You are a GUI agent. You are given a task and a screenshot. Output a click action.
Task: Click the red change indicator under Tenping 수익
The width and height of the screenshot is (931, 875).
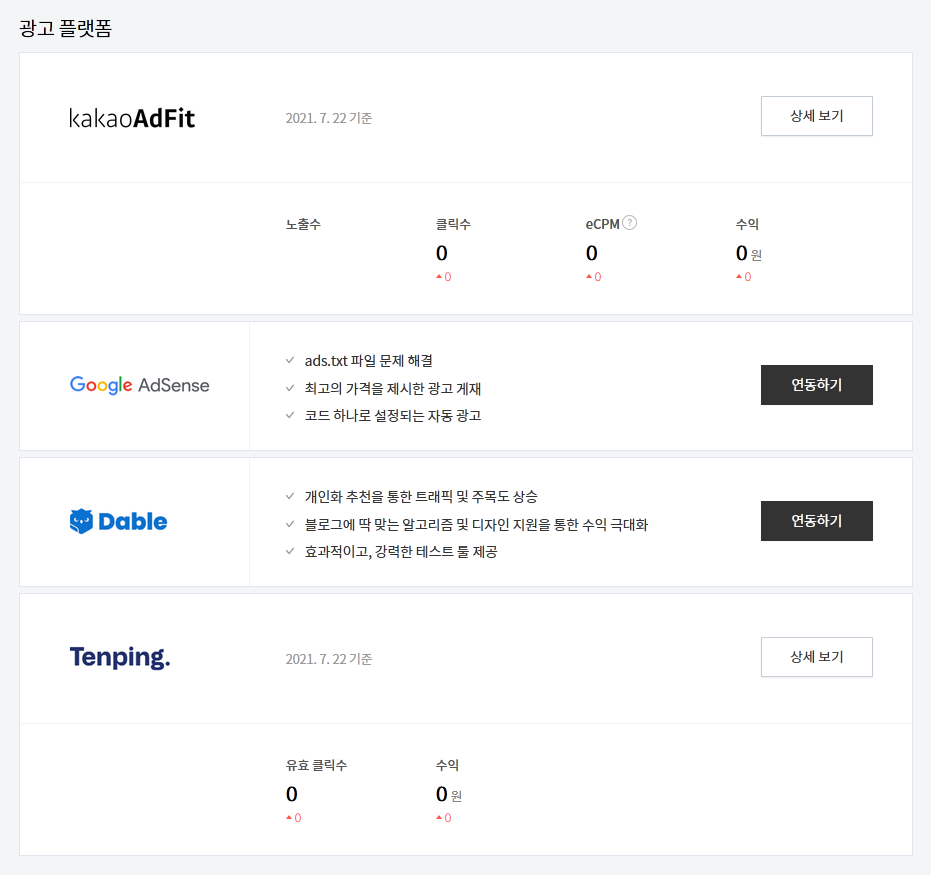pos(444,817)
